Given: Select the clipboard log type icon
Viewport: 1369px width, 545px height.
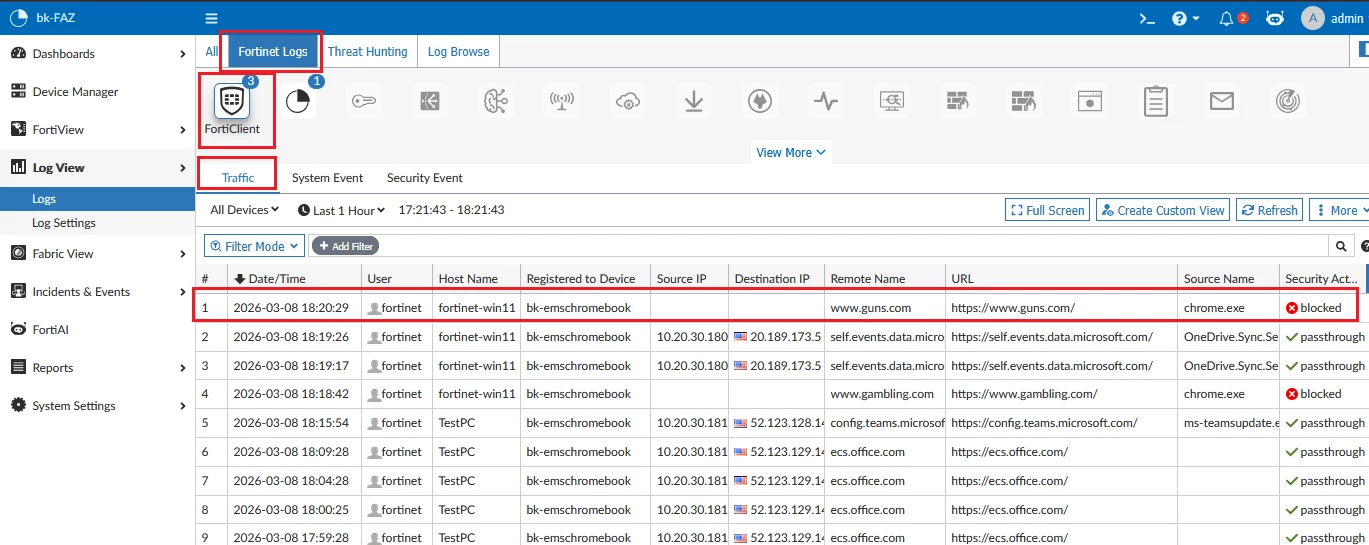Looking at the screenshot, I should pos(1156,101).
